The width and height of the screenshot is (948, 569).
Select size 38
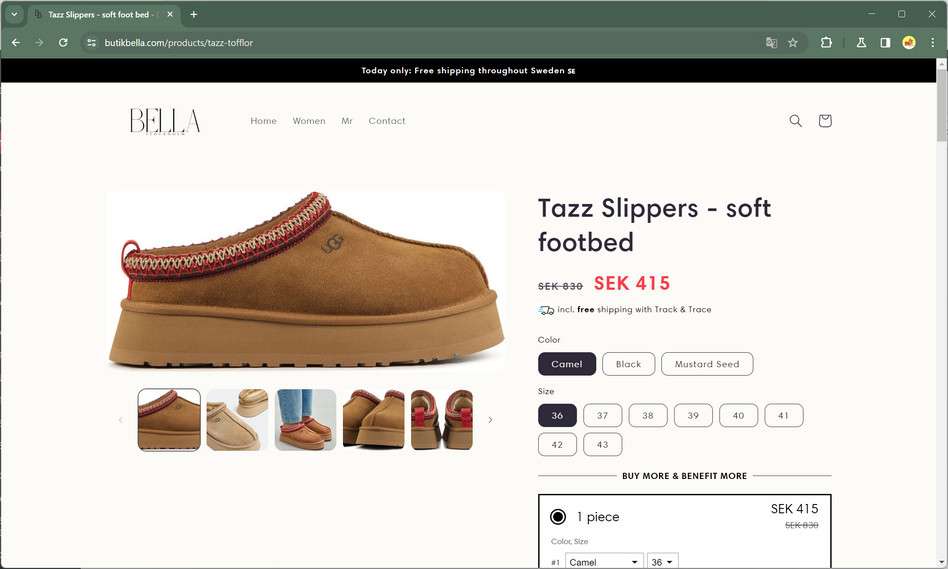pyautogui.click(x=648, y=415)
